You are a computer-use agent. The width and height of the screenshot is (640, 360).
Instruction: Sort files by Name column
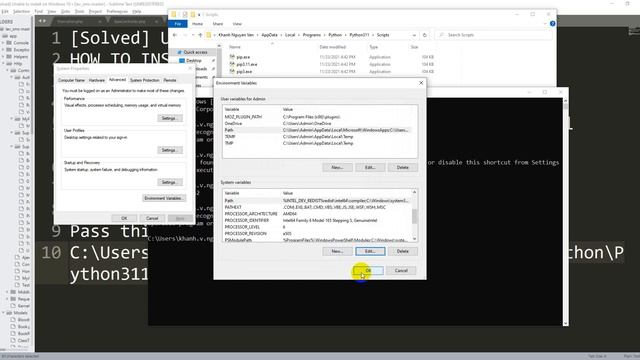coord(235,47)
